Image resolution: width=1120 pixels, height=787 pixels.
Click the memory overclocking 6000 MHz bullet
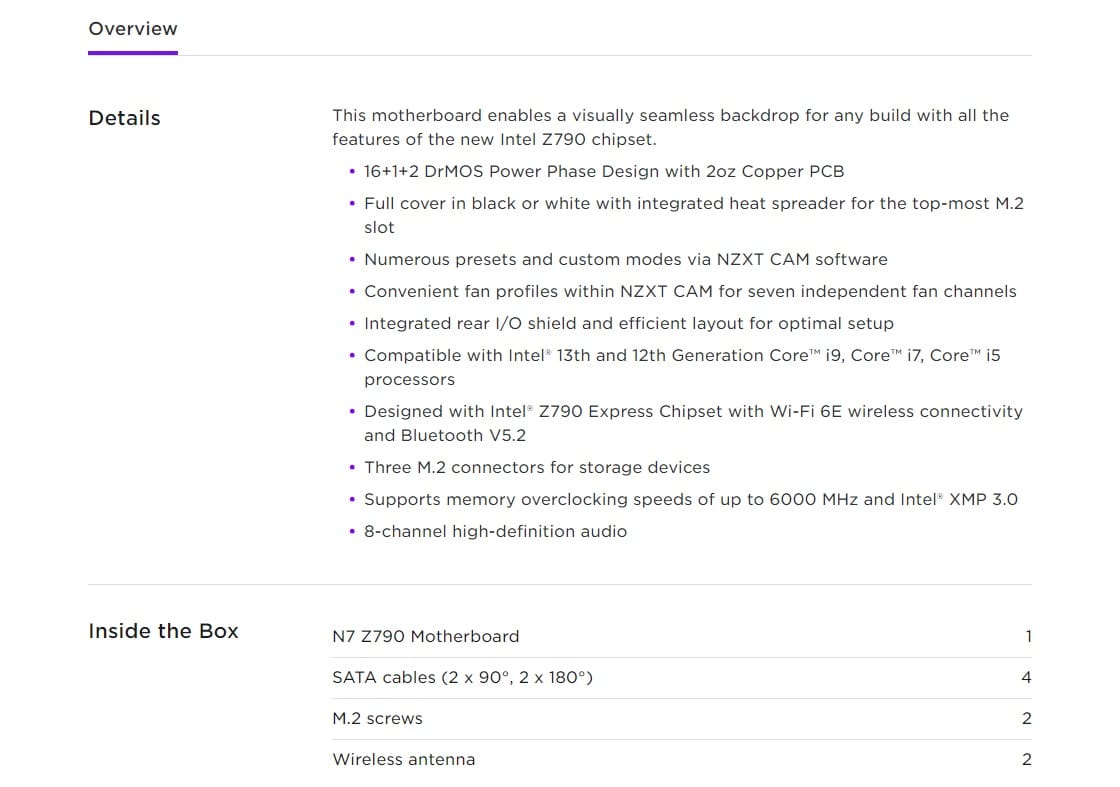point(690,499)
